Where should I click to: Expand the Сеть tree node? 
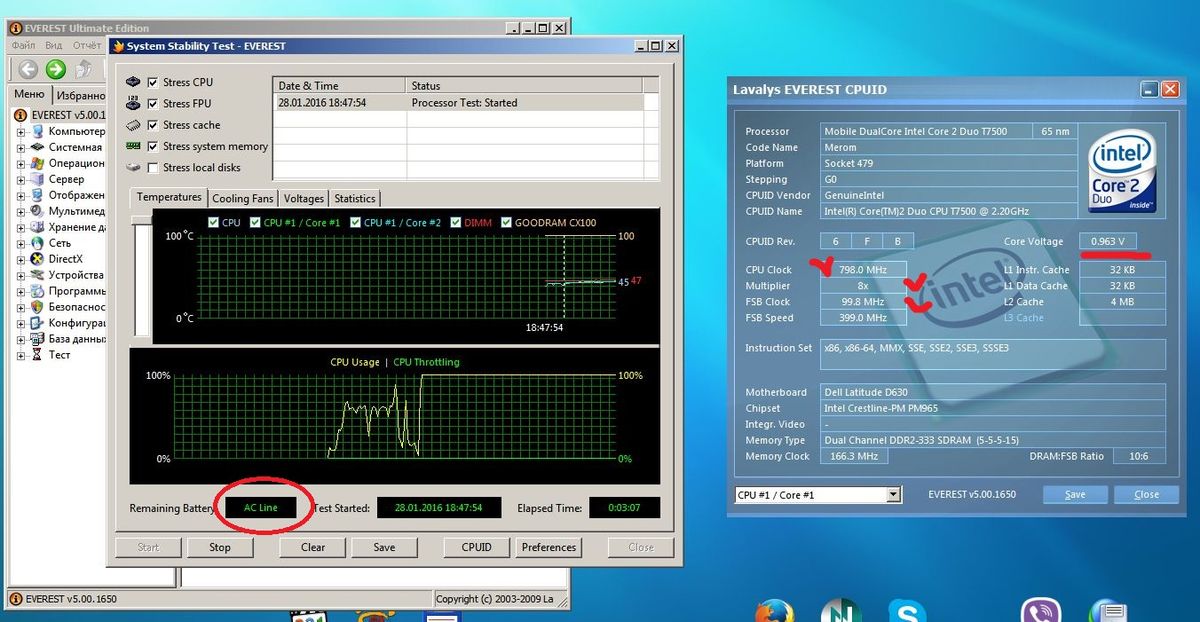pyautogui.click(x=22, y=243)
